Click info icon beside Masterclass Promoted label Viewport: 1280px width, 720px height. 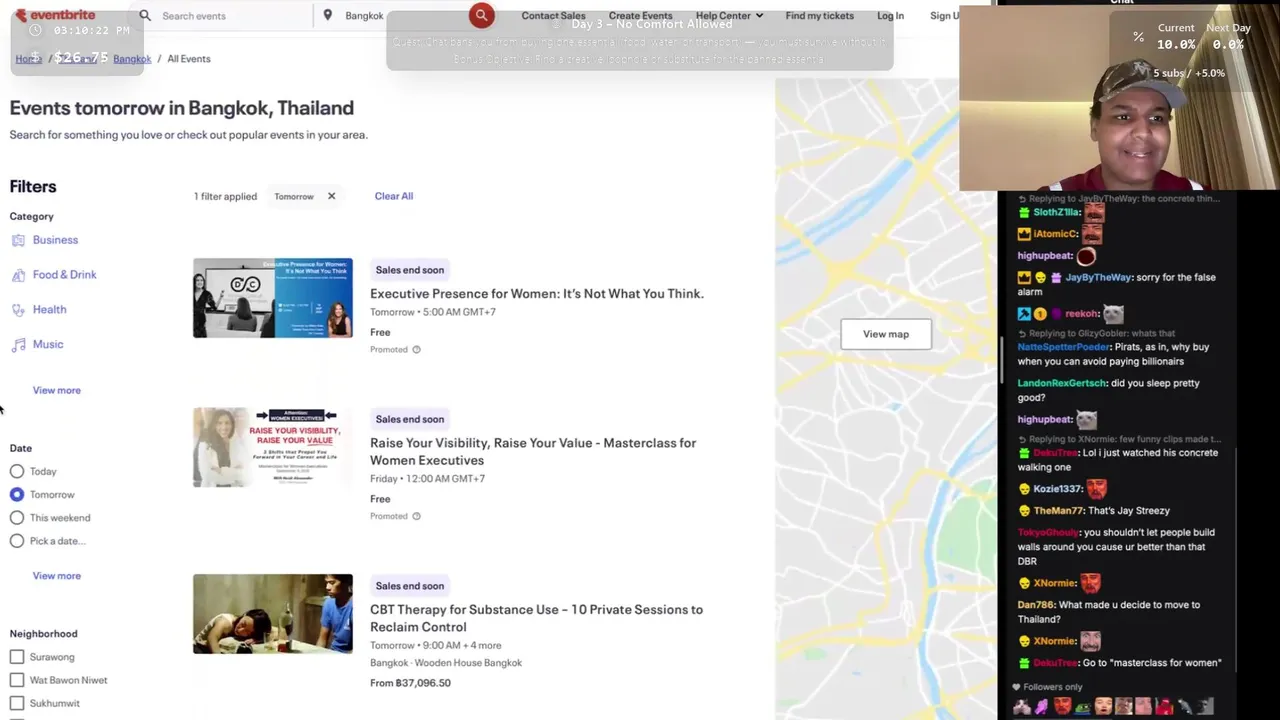coord(416,517)
